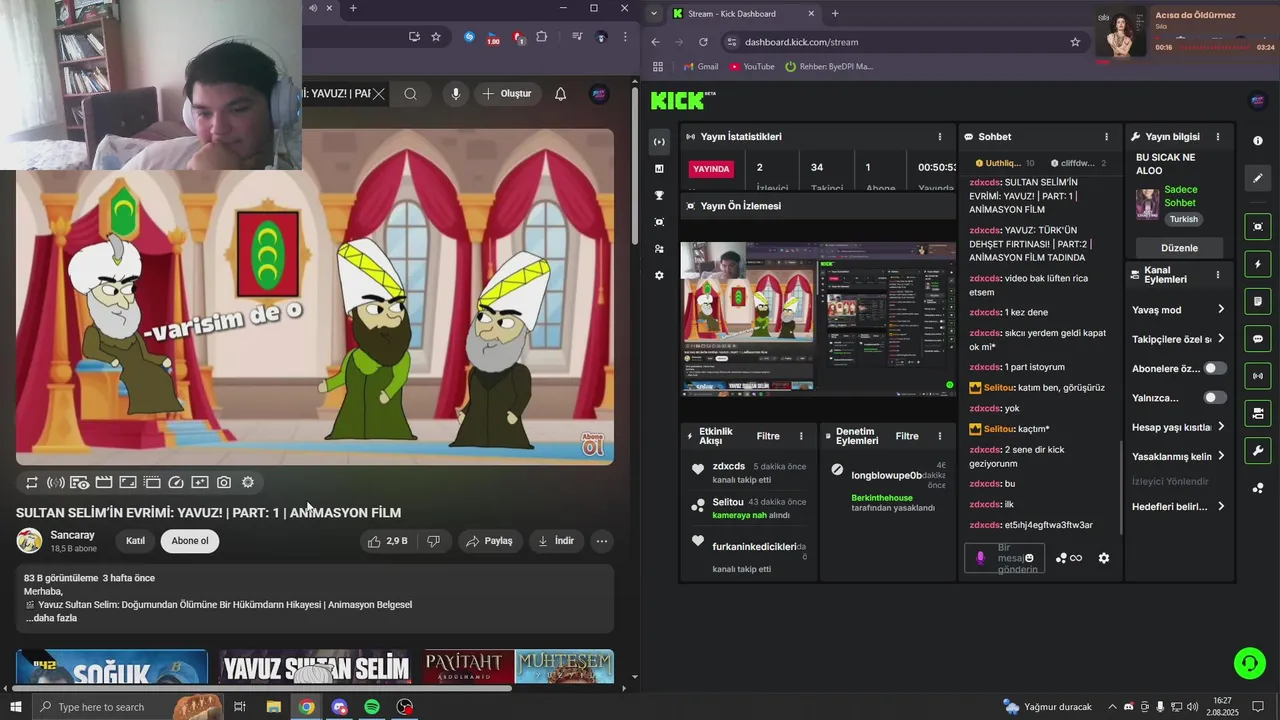Open Kick sidebar trophy icon
1280x720 pixels.
coord(659,195)
